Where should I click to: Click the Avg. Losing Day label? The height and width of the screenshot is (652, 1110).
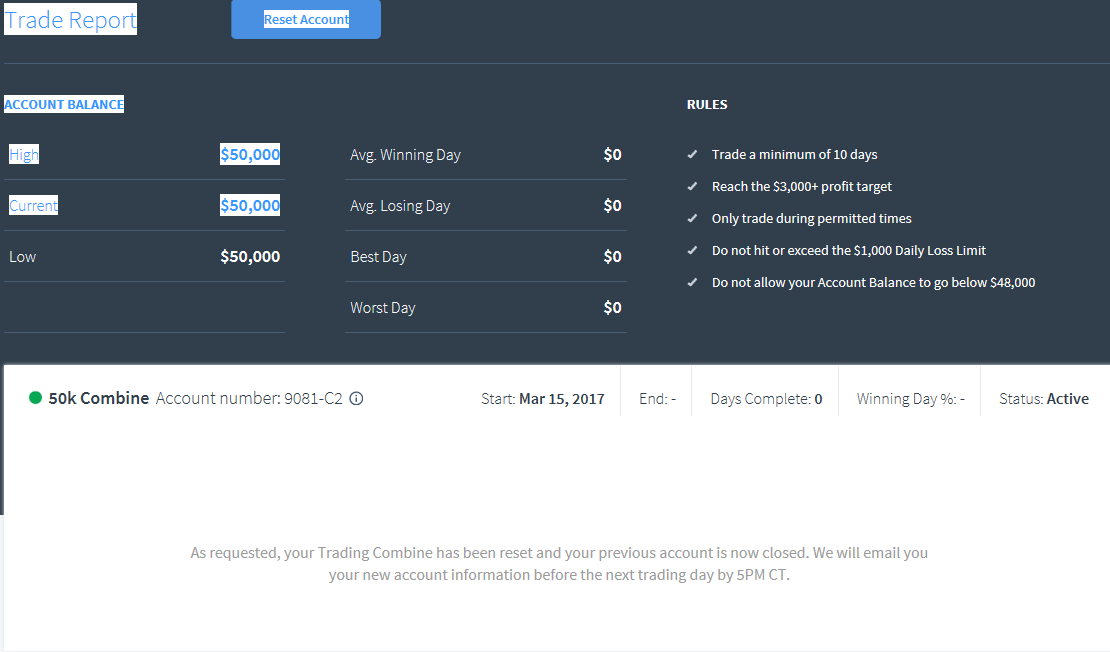tap(400, 205)
